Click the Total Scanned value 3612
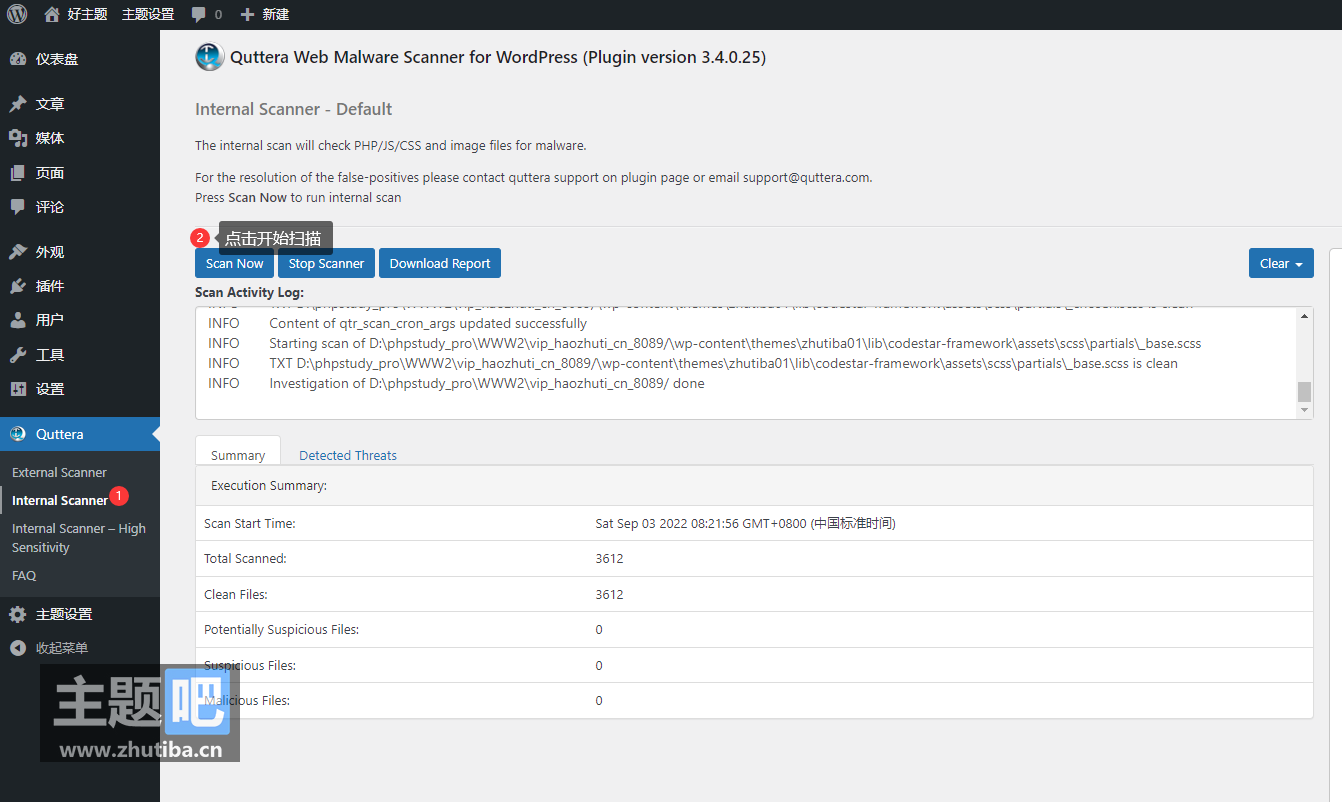The height and width of the screenshot is (802, 1342). (x=609, y=558)
